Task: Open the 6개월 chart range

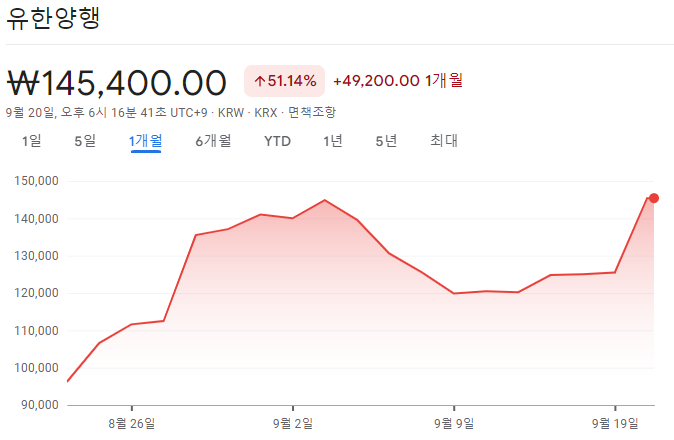Action: (x=213, y=141)
